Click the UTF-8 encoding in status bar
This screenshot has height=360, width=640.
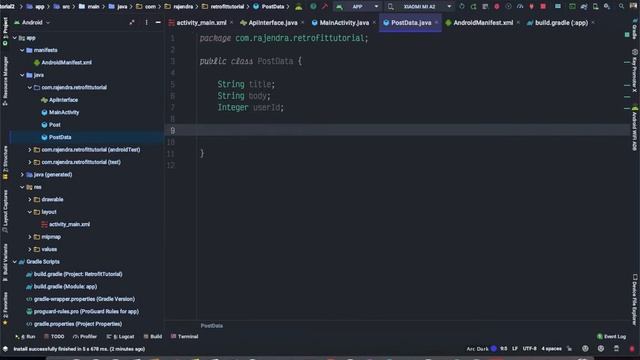[529, 349]
